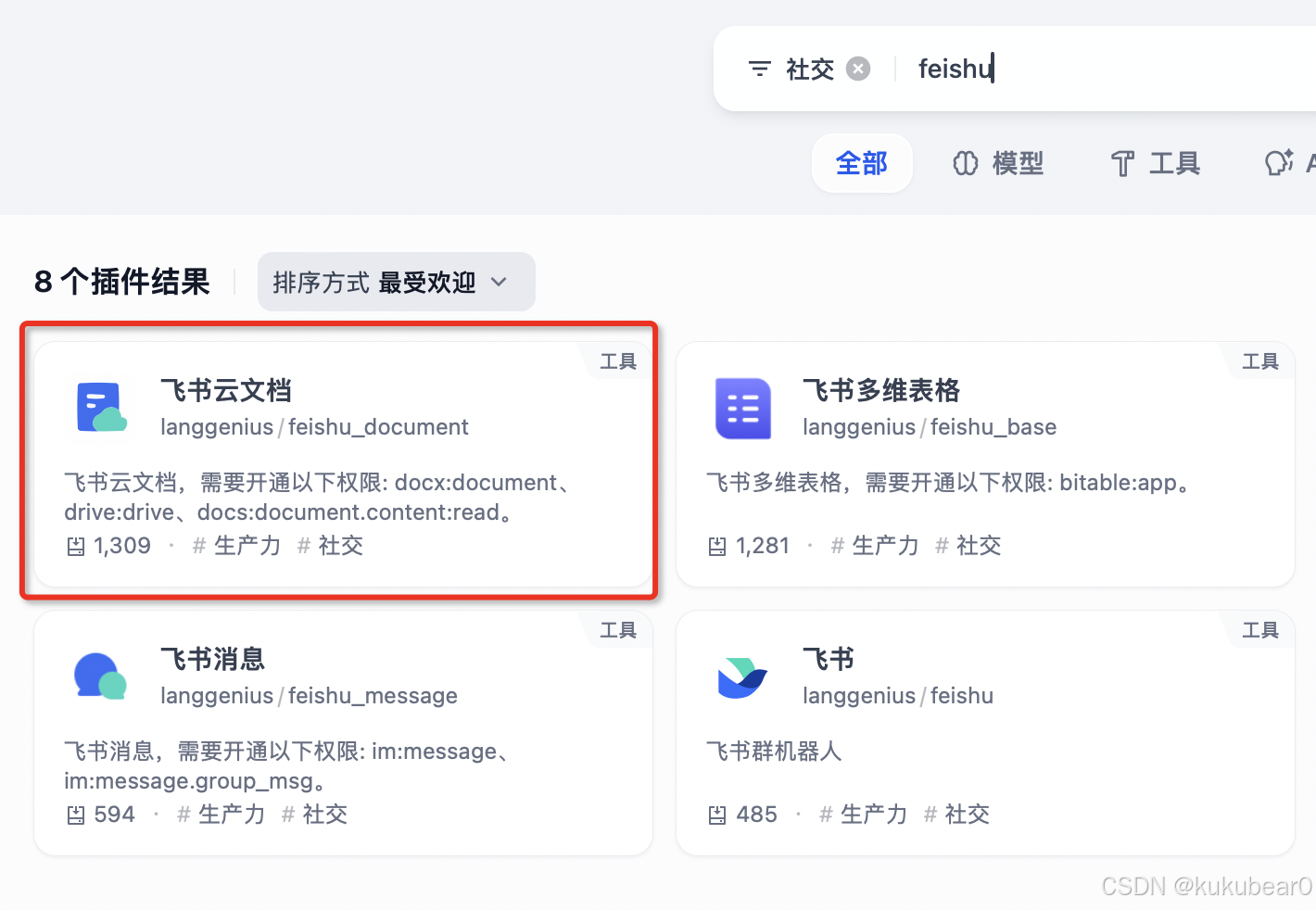This screenshot has width=1316, height=910.
Task: Click download icon next to 1,309
Action: click(x=76, y=547)
